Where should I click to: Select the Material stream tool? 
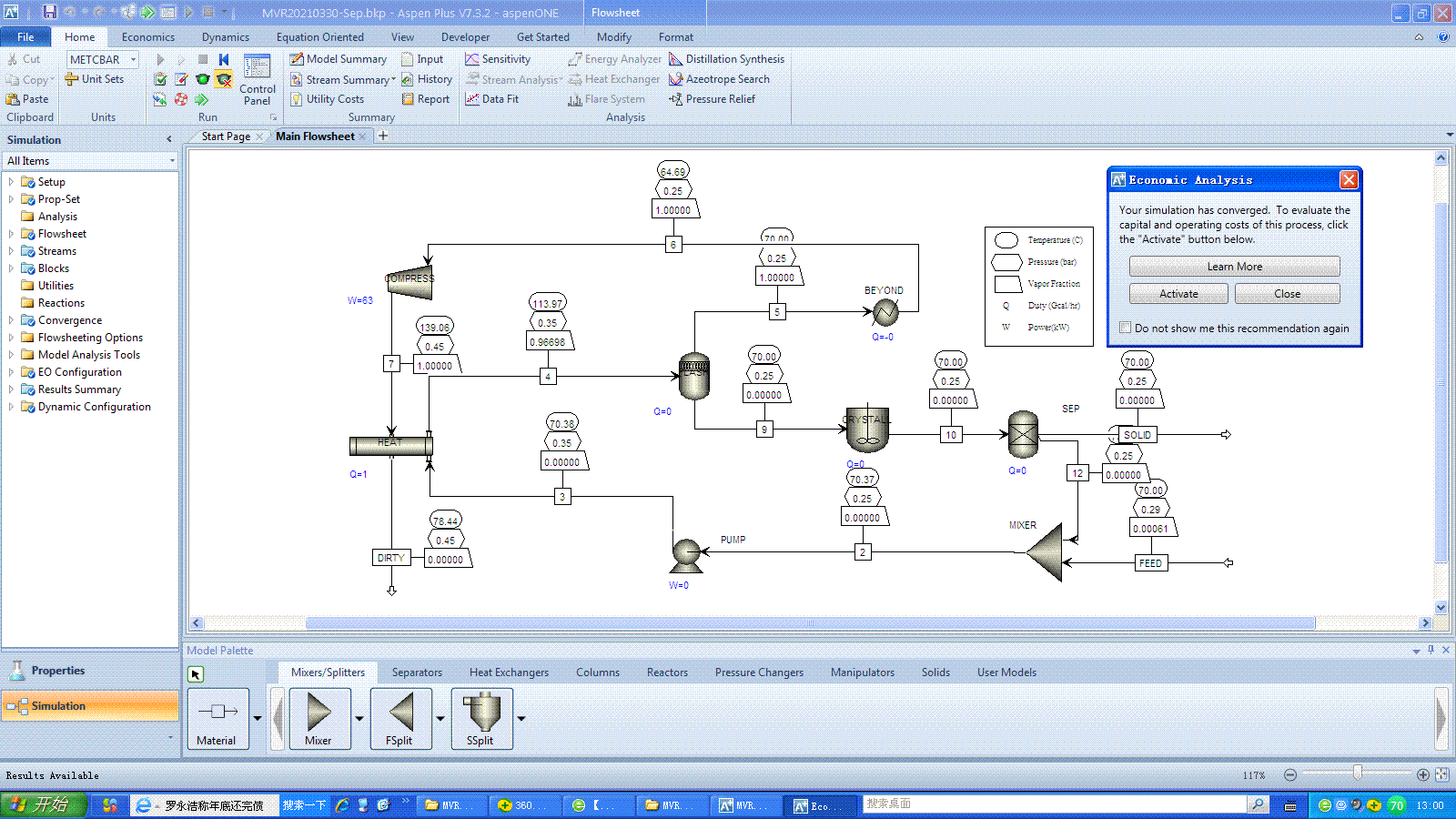[217, 719]
